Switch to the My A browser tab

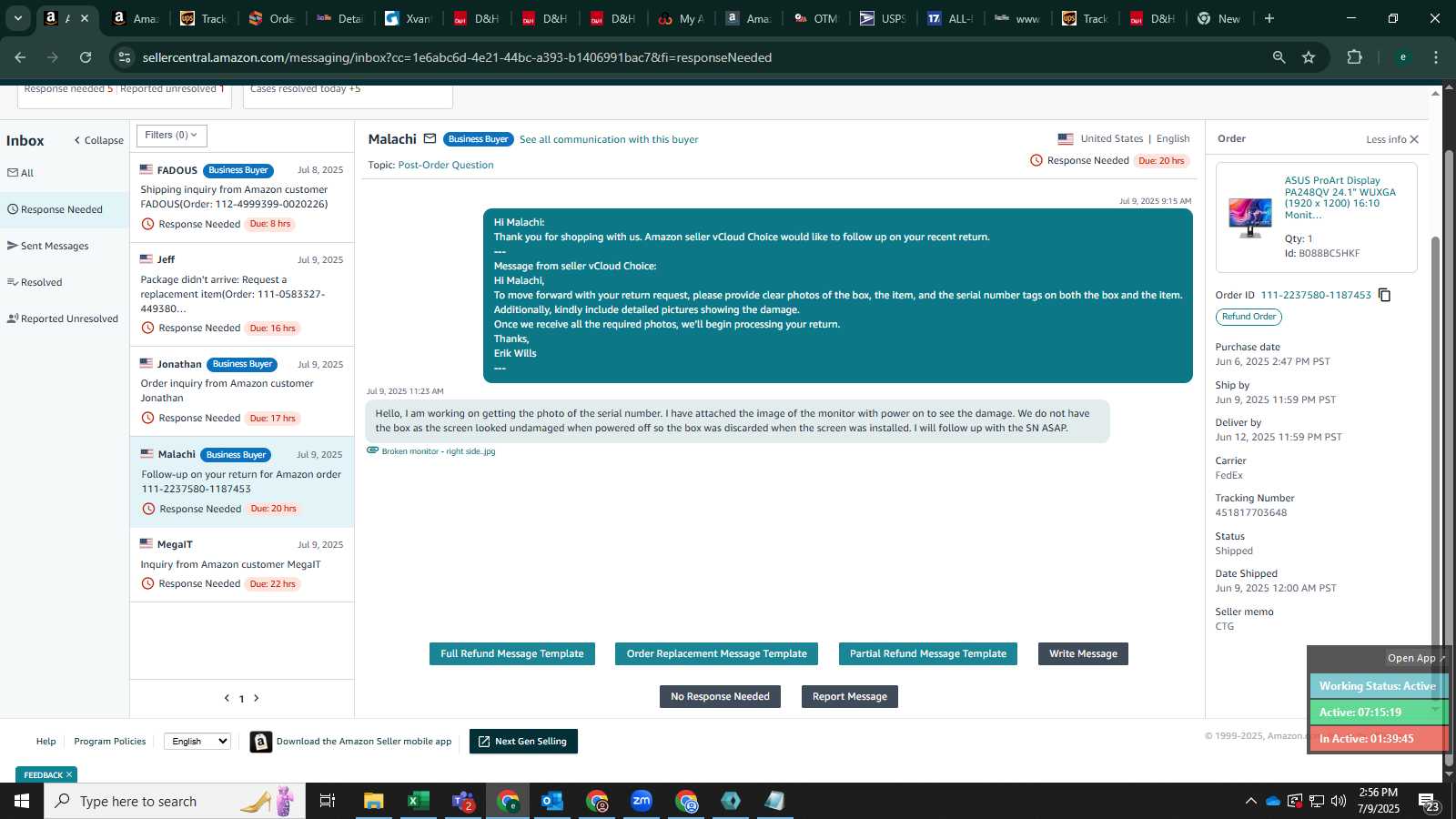pyautogui.click(x=681, y=18)
